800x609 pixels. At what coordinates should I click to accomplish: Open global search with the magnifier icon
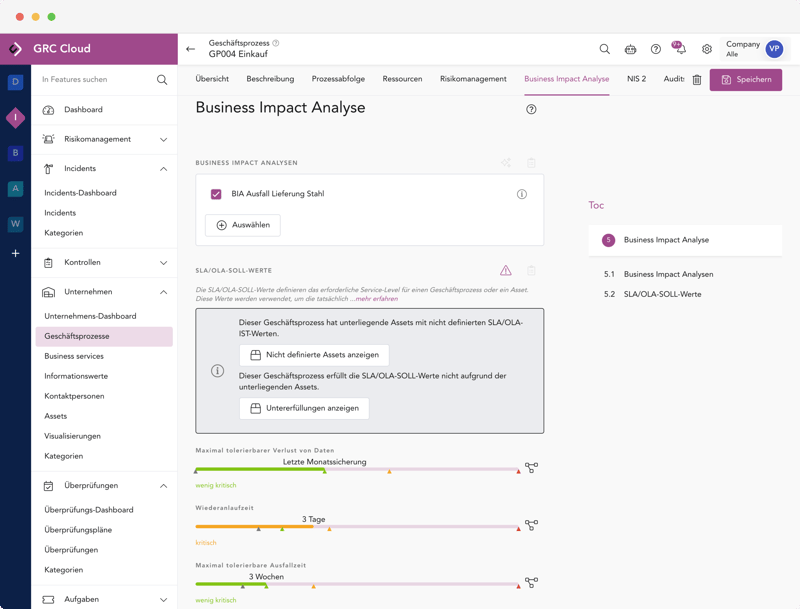coord(604,48)
